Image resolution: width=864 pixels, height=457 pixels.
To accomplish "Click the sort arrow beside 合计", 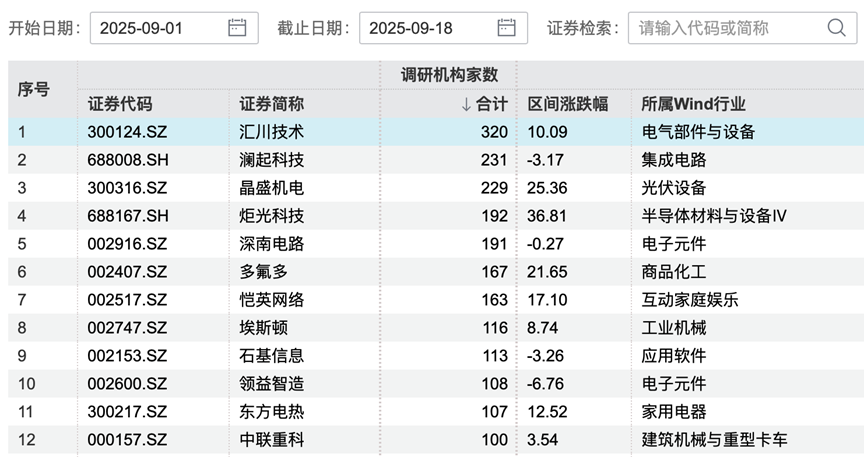I will pyautogui.click(x=466, y=104).
